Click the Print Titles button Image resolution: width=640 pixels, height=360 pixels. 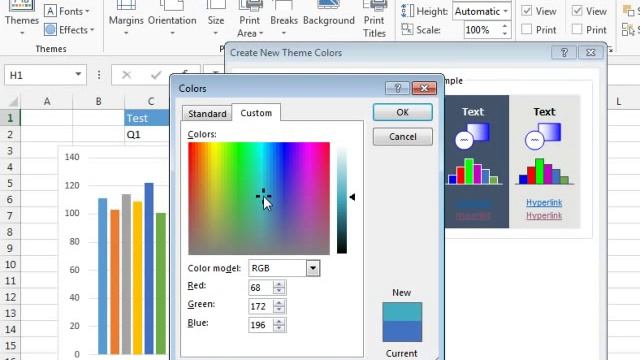click(374, 19)
